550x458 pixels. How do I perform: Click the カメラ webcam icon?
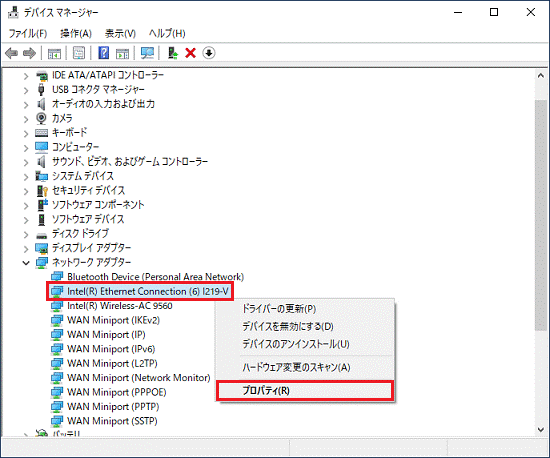[x=41, y=119]
